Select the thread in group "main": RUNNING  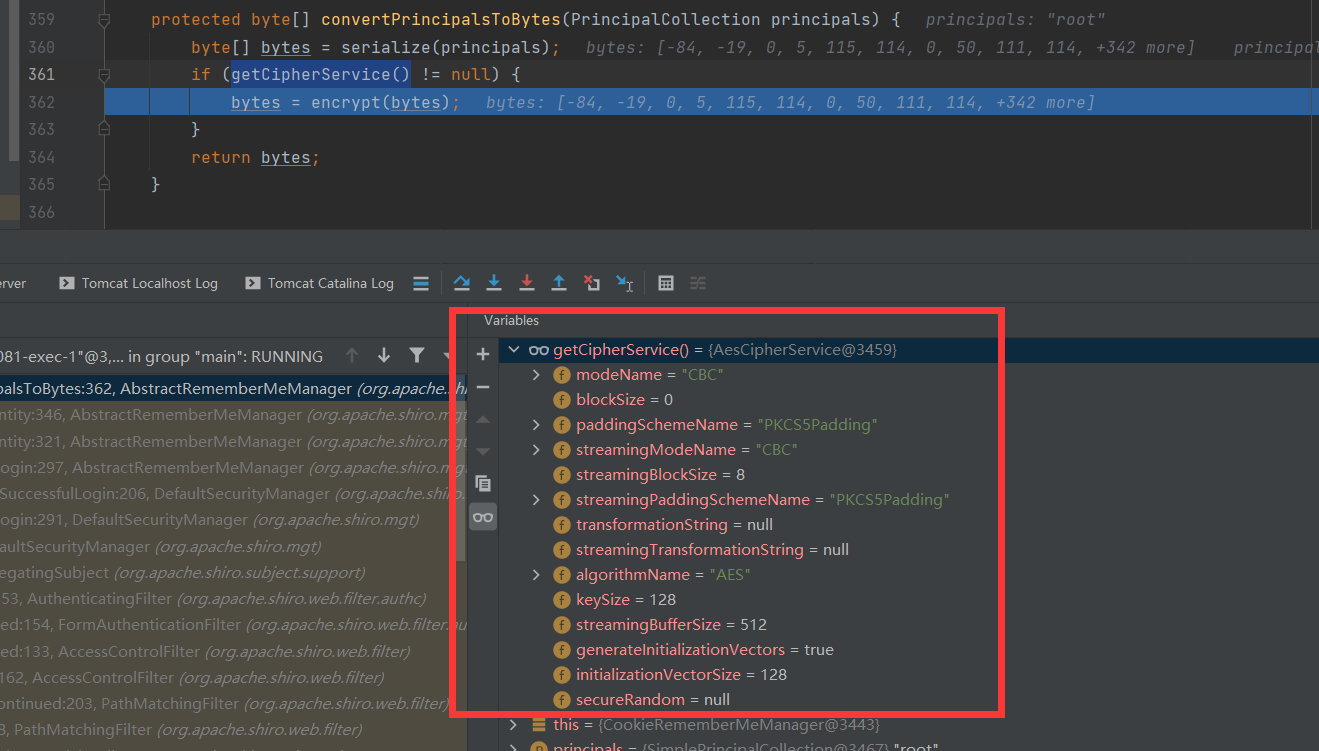coord(162,356)
